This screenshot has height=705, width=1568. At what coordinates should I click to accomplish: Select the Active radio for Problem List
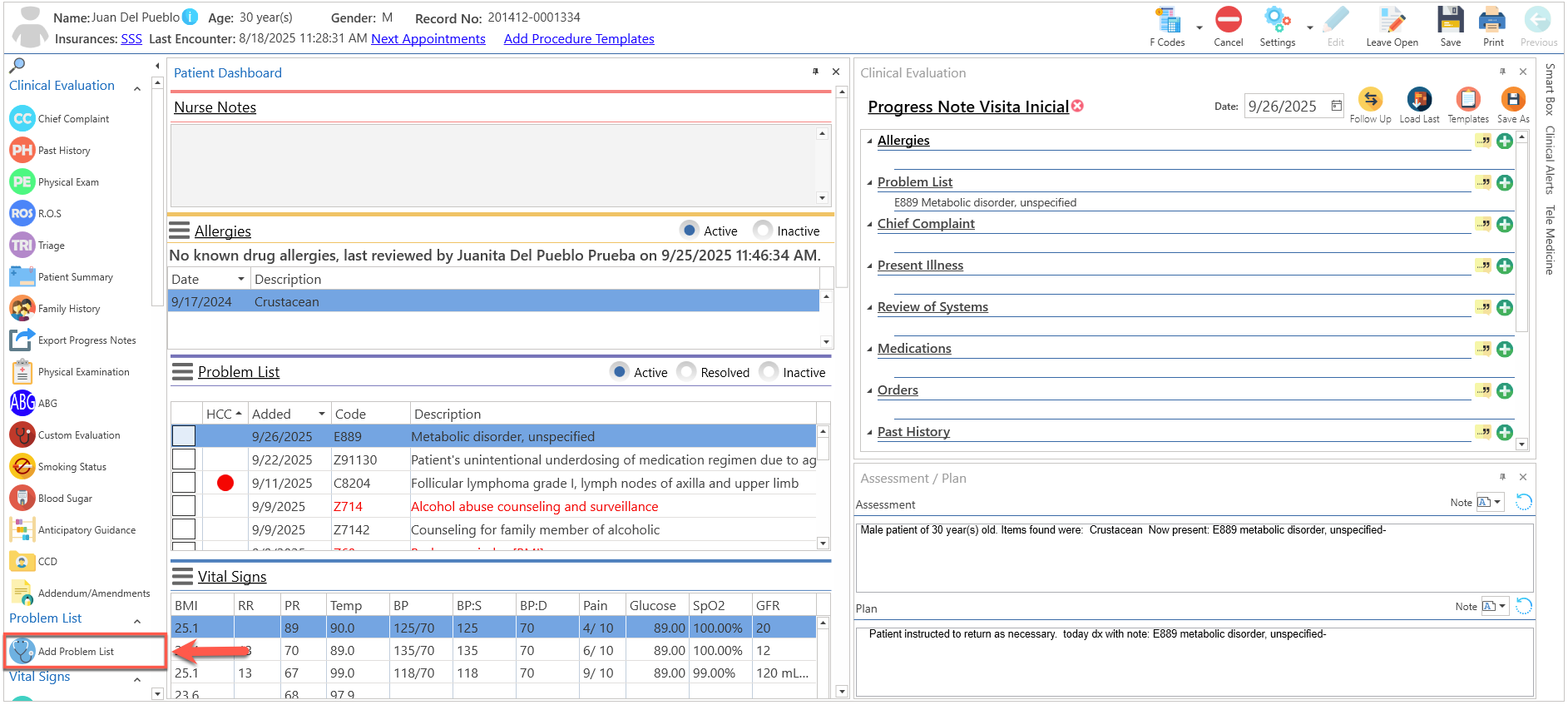coord(619,371)
